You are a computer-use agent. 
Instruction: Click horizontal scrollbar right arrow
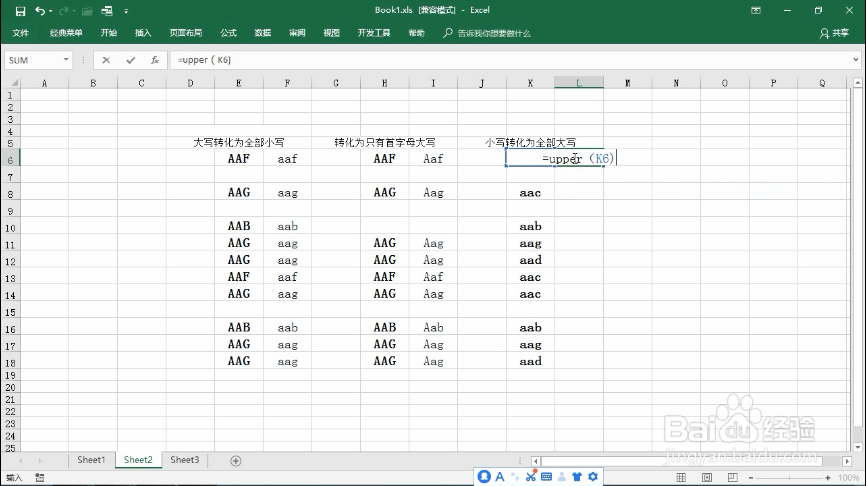coord(847,461)
